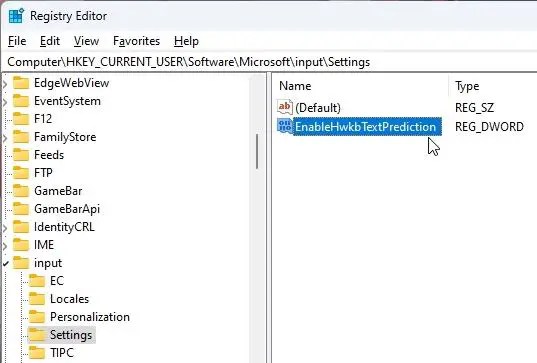
Task: Open the Favorites menu
Action: [x=136, y=41]
